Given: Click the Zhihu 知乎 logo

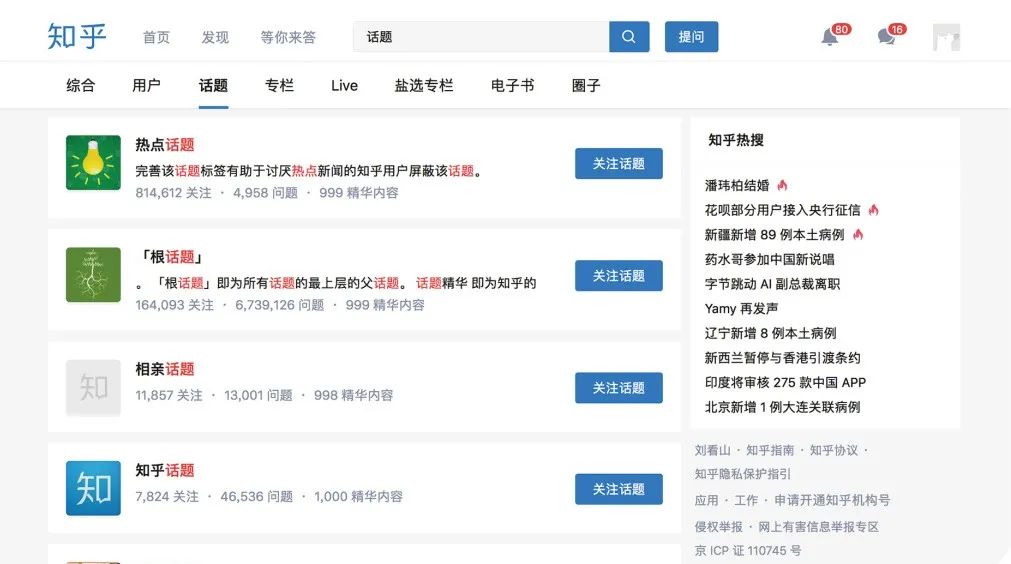Looking at the screenshot, I should [77, 36].
